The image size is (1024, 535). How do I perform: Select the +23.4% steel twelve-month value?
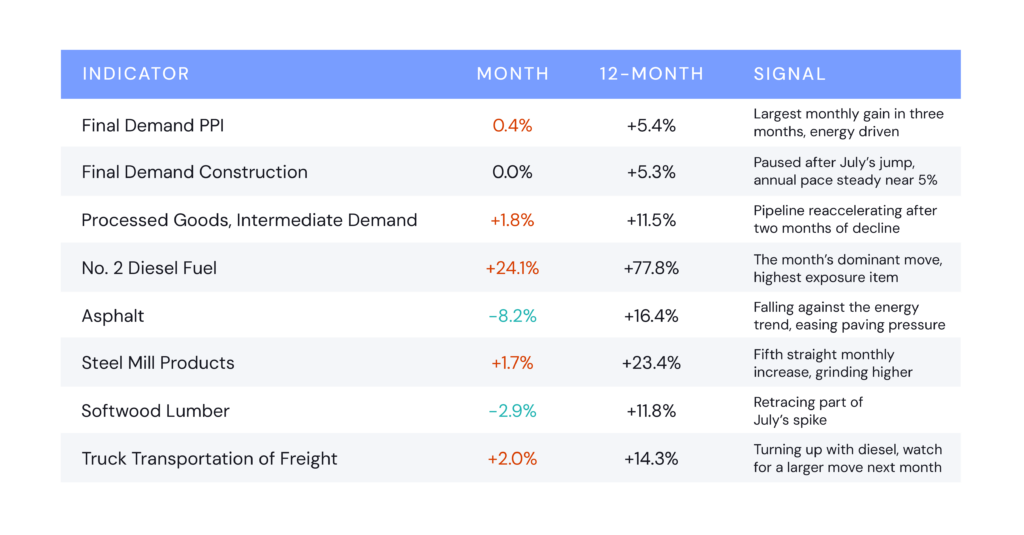[x=651, y=363]
